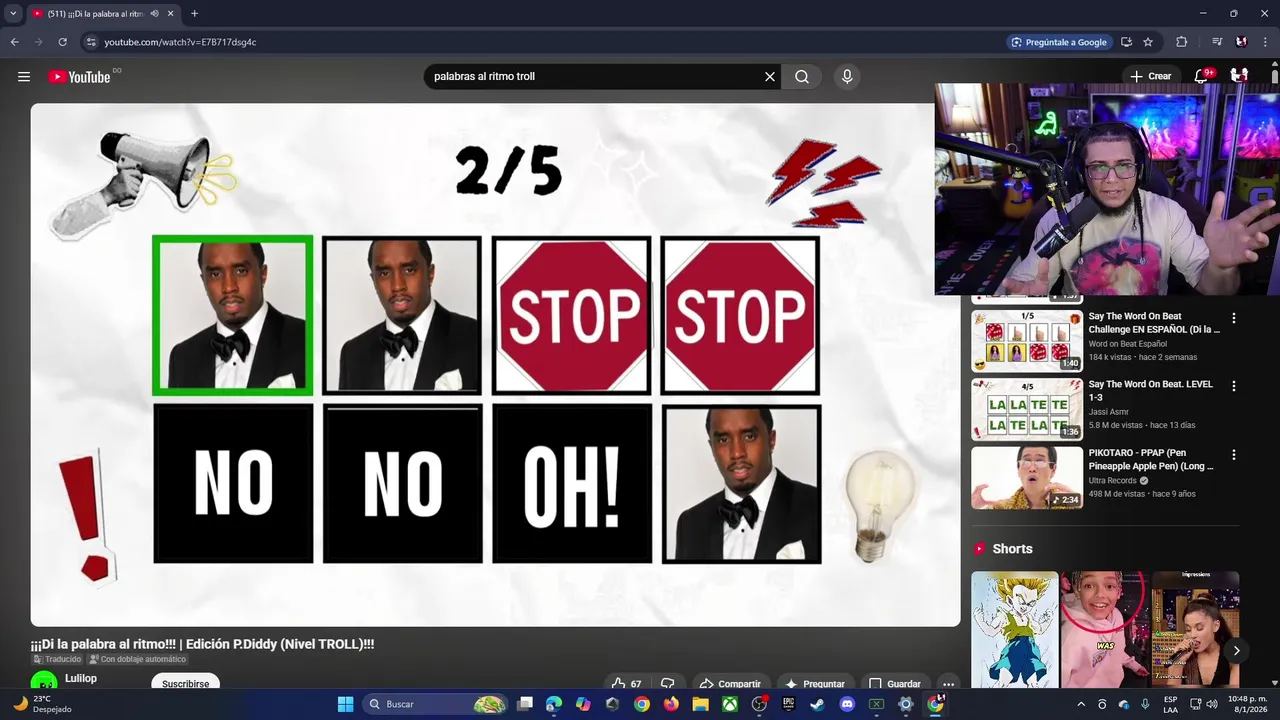The height and width of the screenshot is (720, 1280).
Task: Open the media control icon in toolbar
Action: click(1217, 42)
